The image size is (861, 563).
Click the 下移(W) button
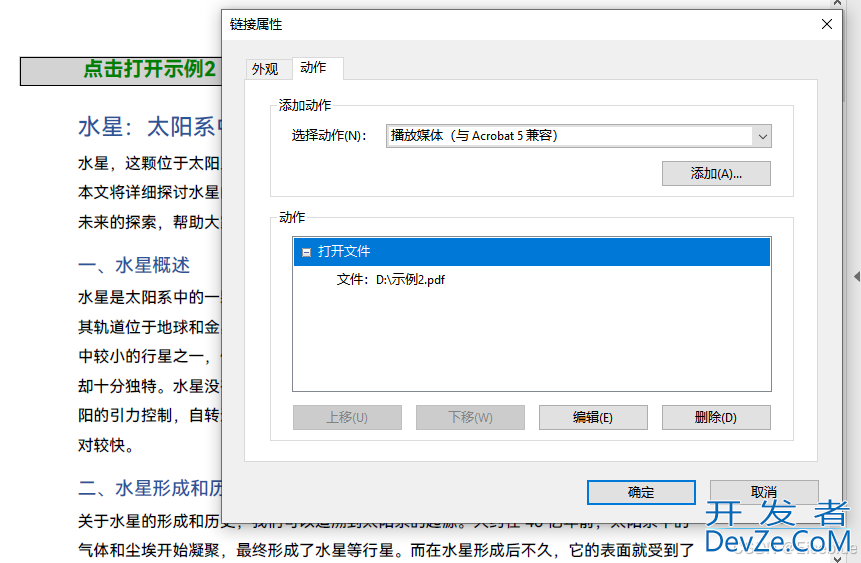click(470, 417)
